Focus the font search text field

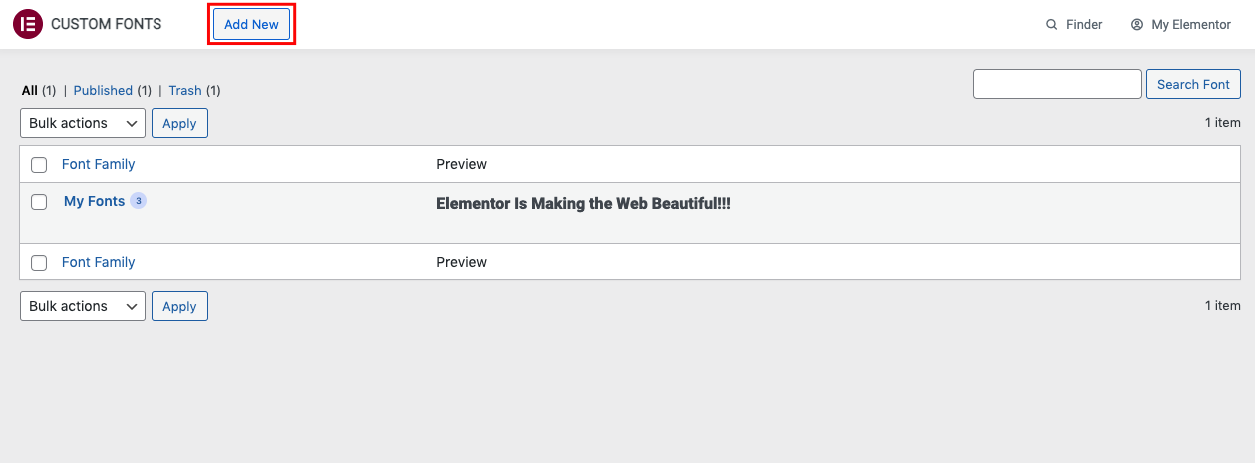coord(1057,84)
